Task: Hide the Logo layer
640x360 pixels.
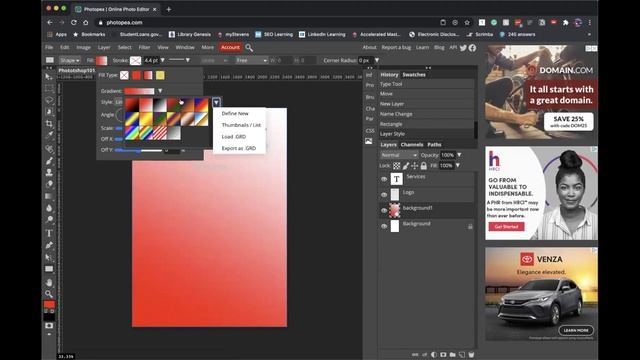Action: (384, 195)
